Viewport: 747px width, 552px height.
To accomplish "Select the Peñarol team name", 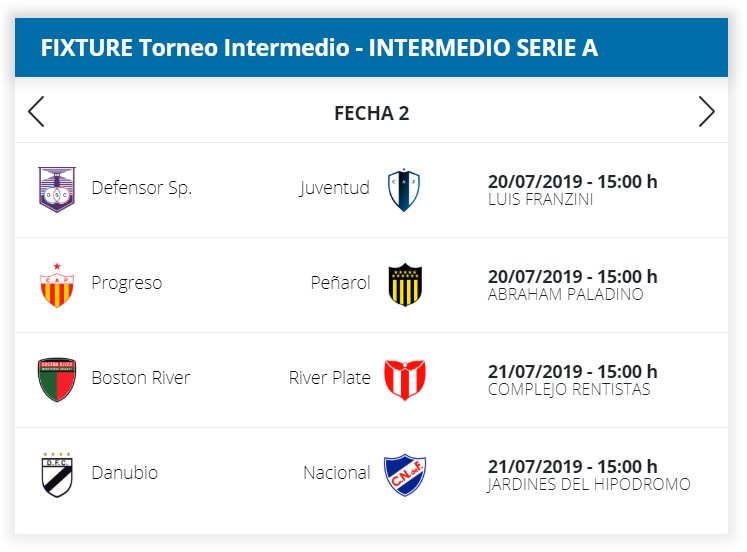I will click(x=340, y=283).
